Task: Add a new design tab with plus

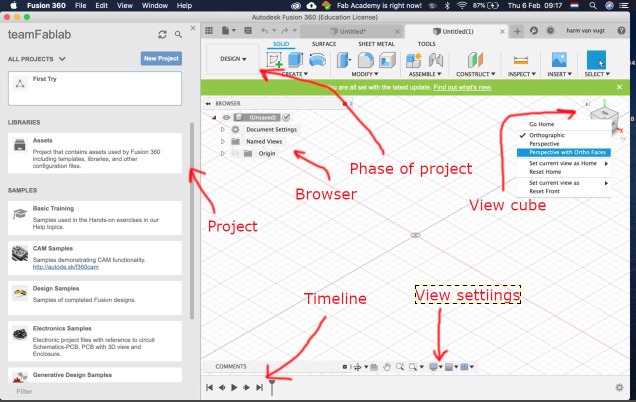Action: tap(517, 31)
